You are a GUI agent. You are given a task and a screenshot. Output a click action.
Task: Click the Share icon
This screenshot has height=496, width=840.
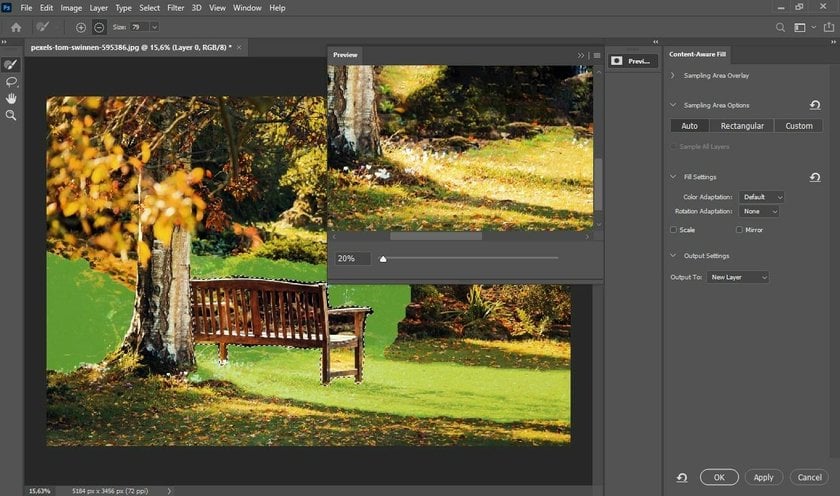(829, 27)
